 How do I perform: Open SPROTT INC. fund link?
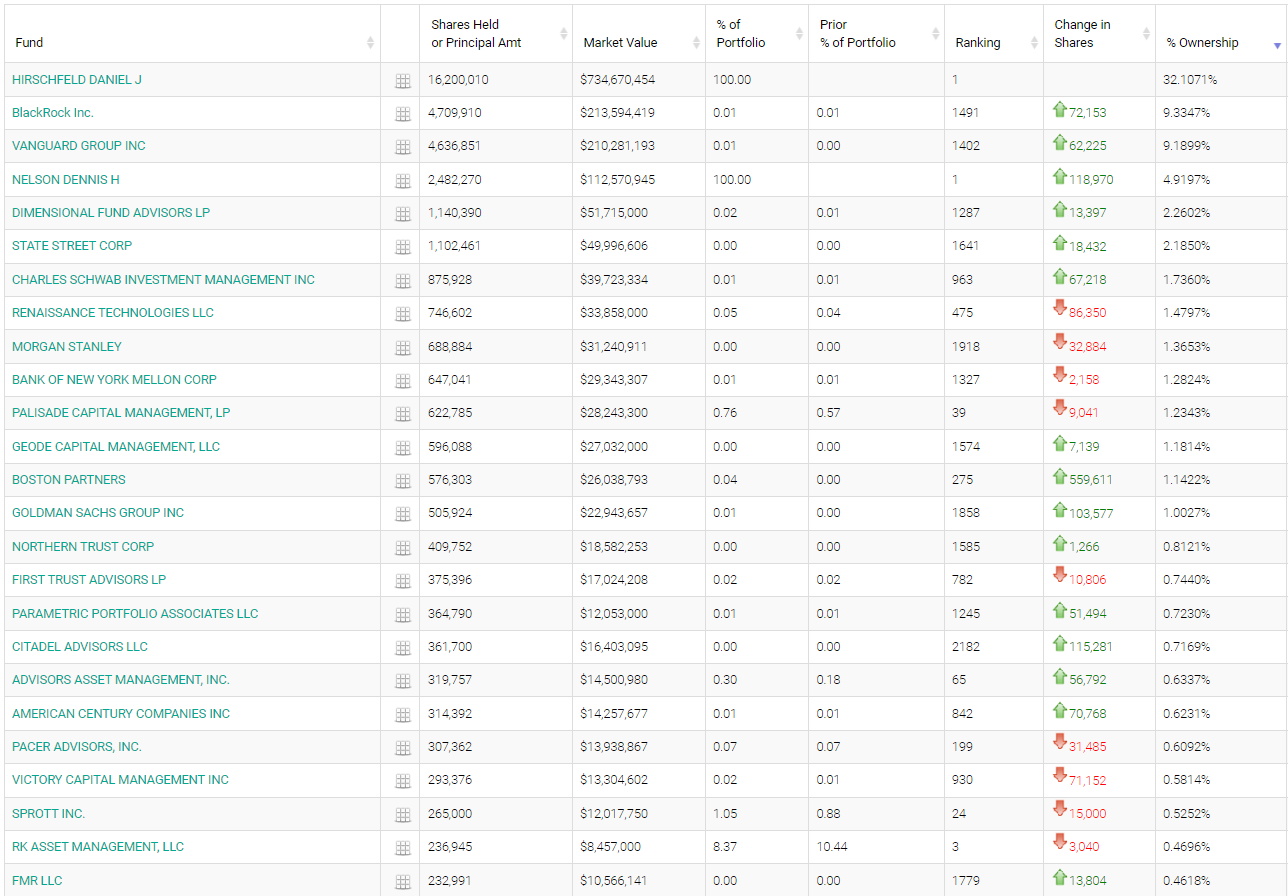[49, 813]
